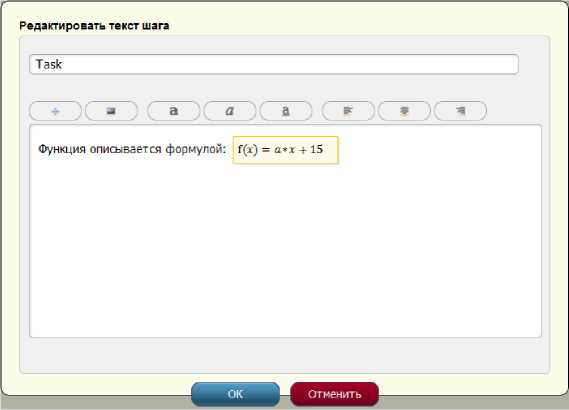The image size is (569, 410).
Task: Select the yellow formula box f(x)
Action: click(x=286, y=150)
